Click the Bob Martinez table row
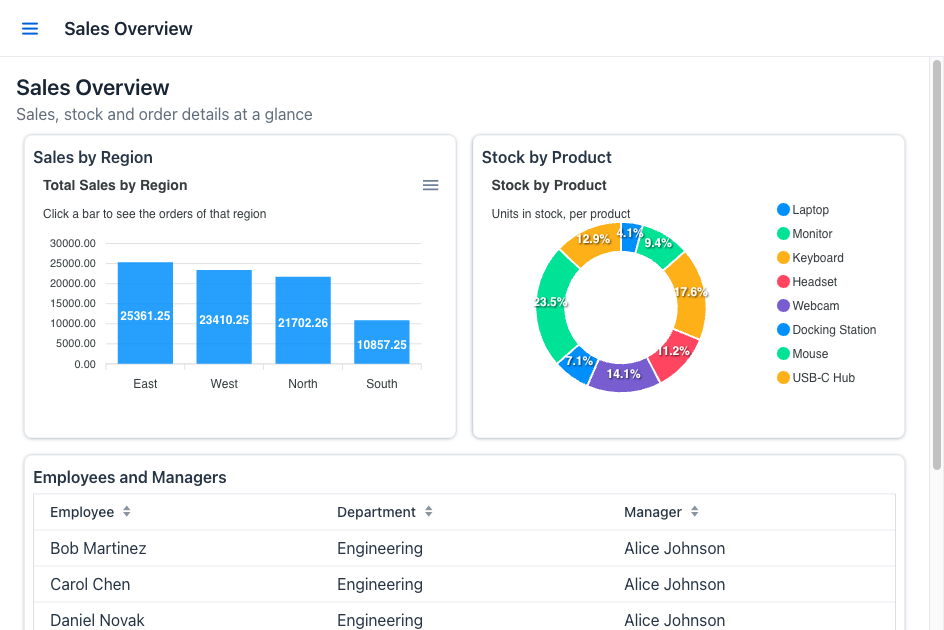 [464, 548]
